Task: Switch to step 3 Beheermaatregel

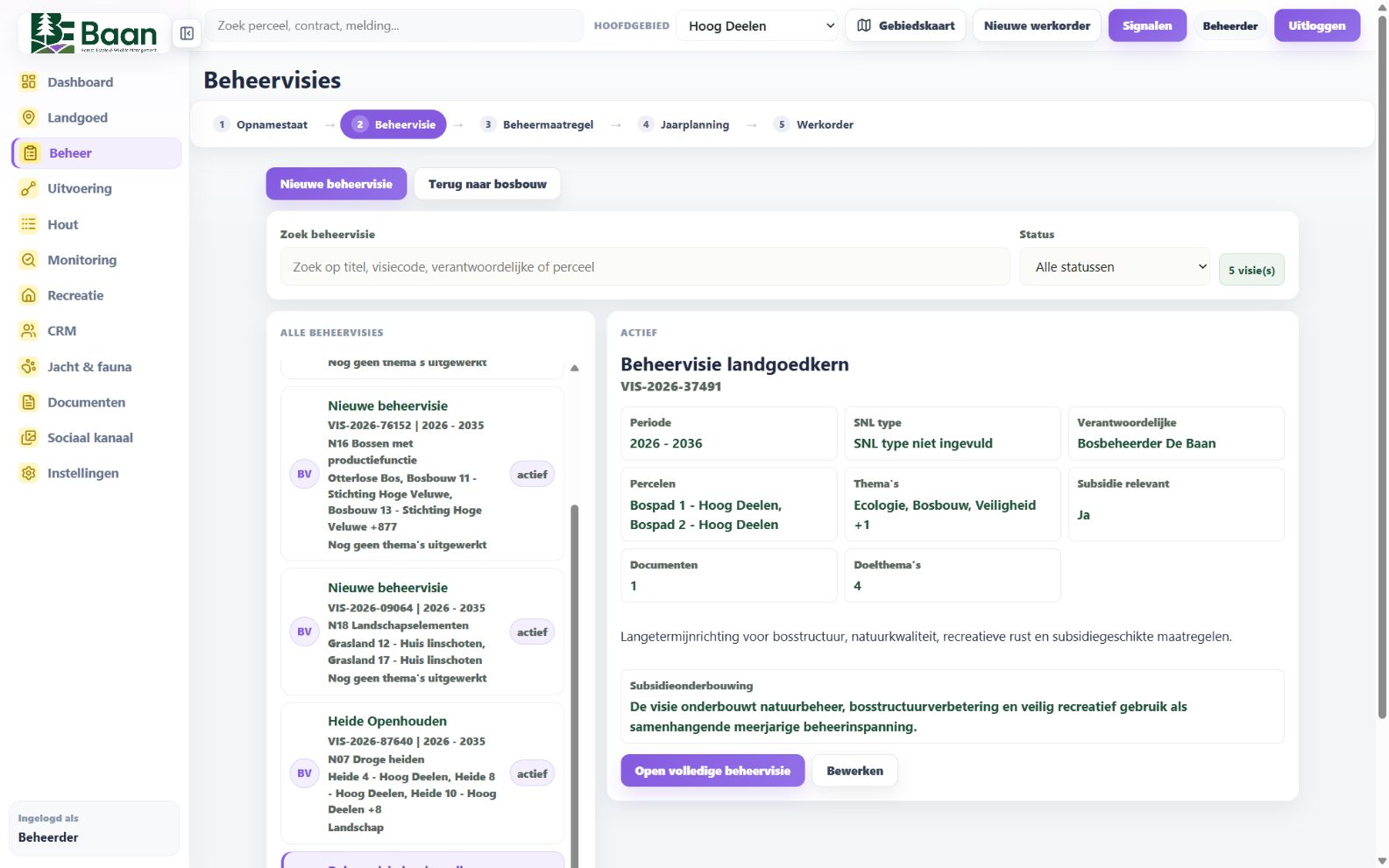Action: (x=537, y=124)
